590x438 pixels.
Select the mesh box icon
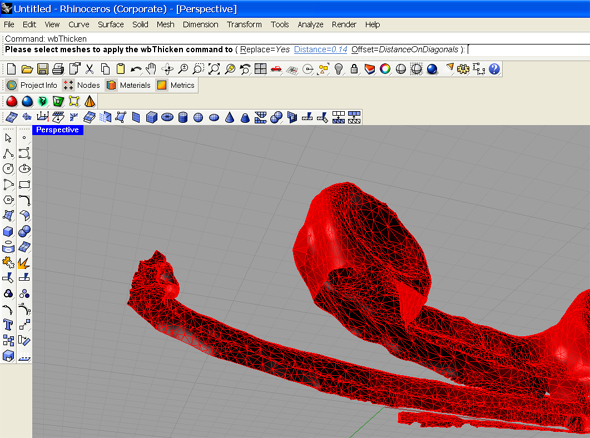pyautogui.click(x=151, y=117)
